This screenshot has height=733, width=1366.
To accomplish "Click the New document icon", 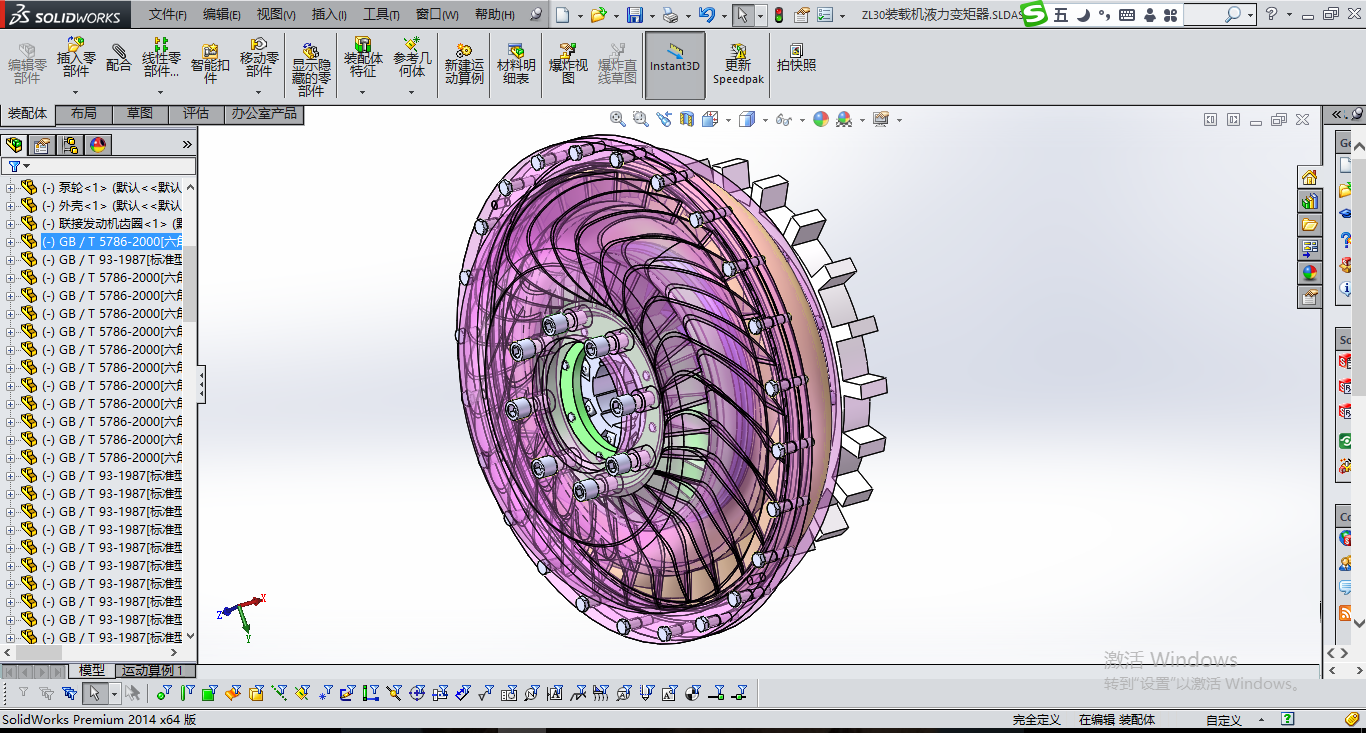I will click(x=563, y=15).
